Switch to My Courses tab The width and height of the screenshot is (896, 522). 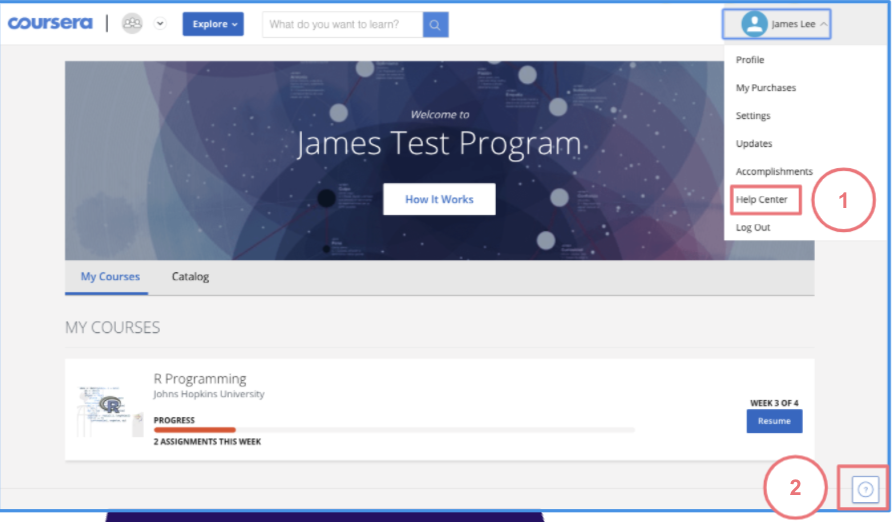[110, 276]
